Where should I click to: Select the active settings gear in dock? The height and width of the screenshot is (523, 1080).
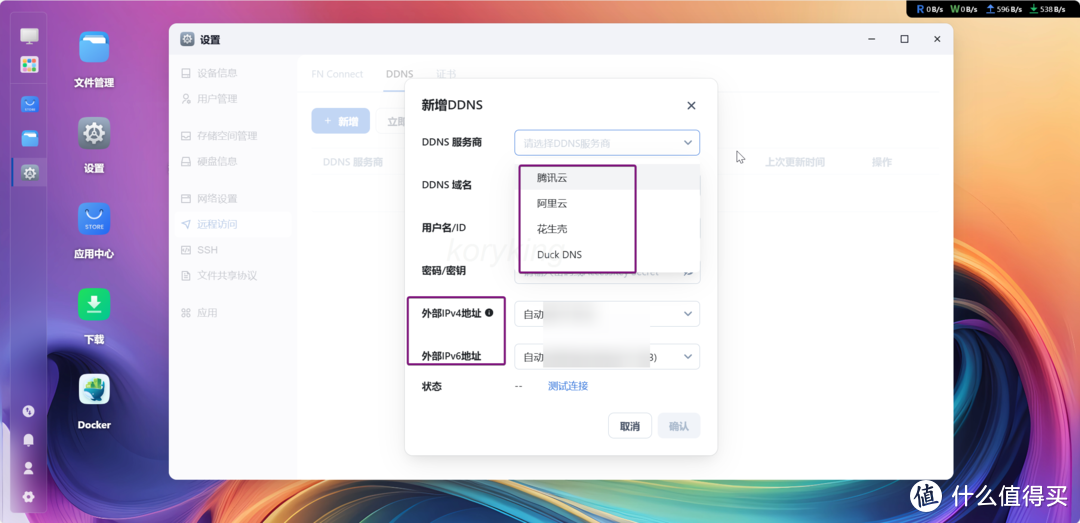coord(30,172)
